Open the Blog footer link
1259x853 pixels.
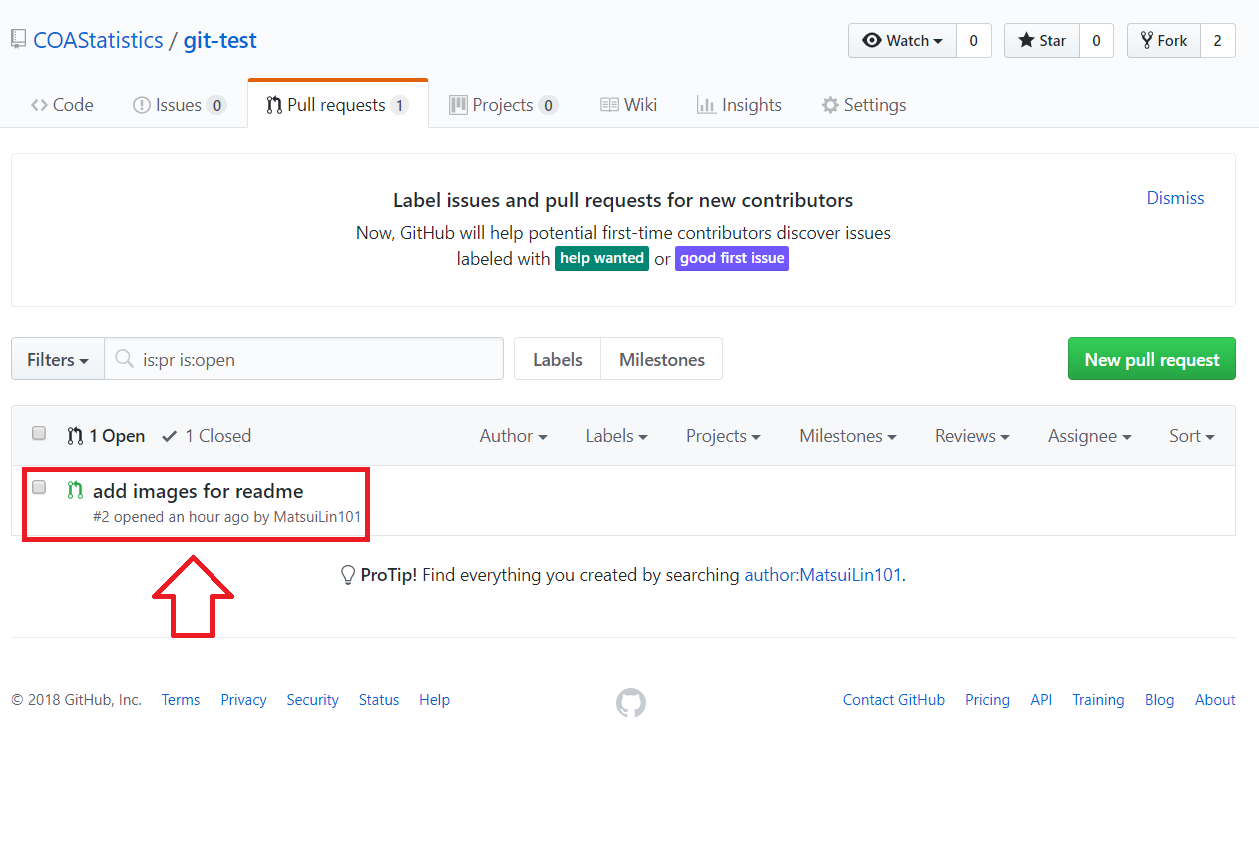[x=1159, y=700]
